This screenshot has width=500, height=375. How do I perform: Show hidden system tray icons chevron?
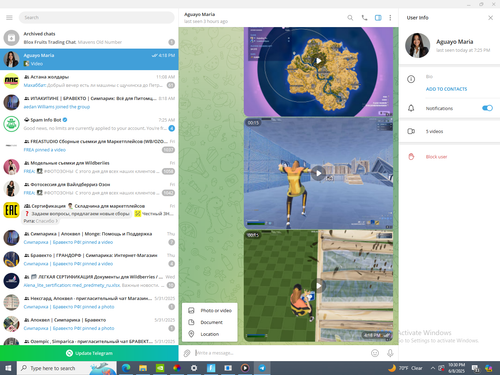point(433,368)
